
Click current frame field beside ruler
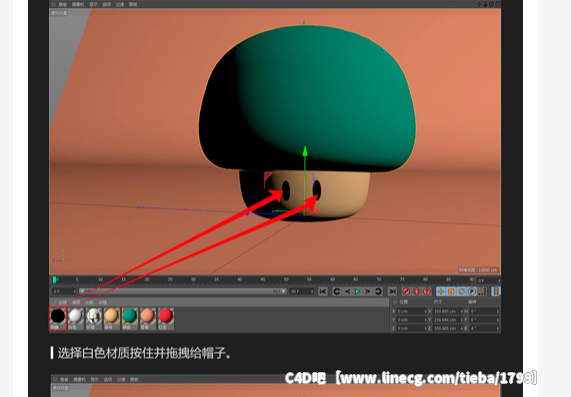(488, 280)
